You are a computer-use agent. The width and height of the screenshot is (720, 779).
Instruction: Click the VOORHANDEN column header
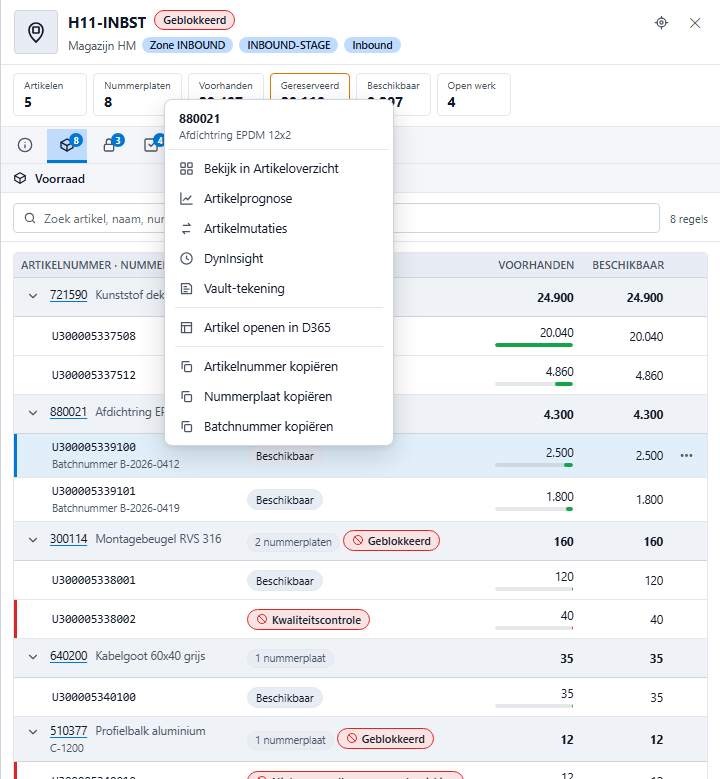pos(536,265)
